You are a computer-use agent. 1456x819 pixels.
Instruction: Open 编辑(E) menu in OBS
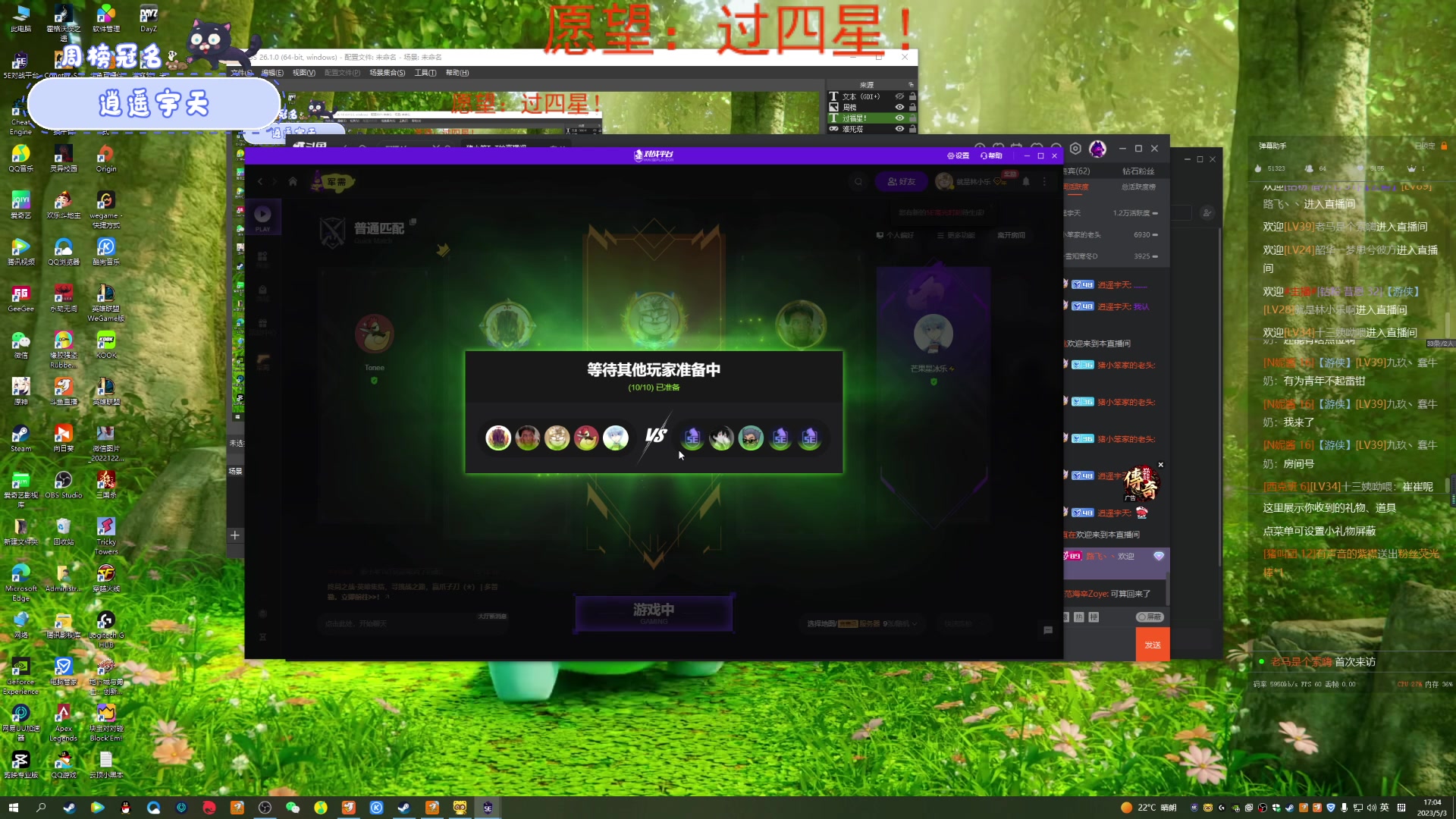[x=272, y=73]
